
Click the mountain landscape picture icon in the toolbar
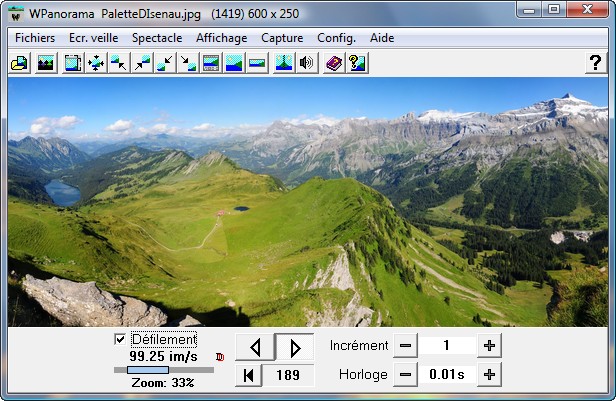(46, 63)
